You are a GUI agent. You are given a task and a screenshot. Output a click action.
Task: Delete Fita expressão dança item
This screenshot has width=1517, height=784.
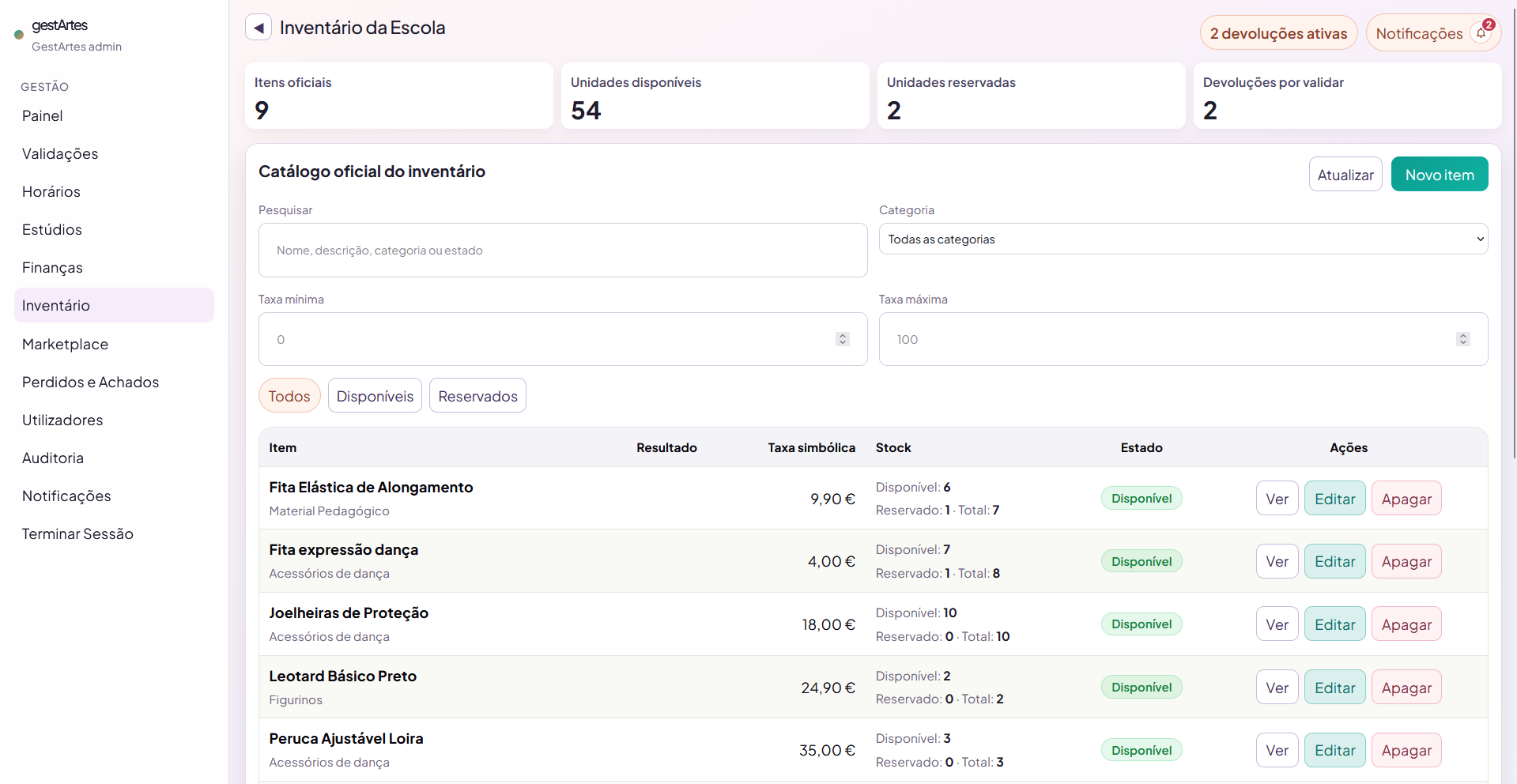1406,561
